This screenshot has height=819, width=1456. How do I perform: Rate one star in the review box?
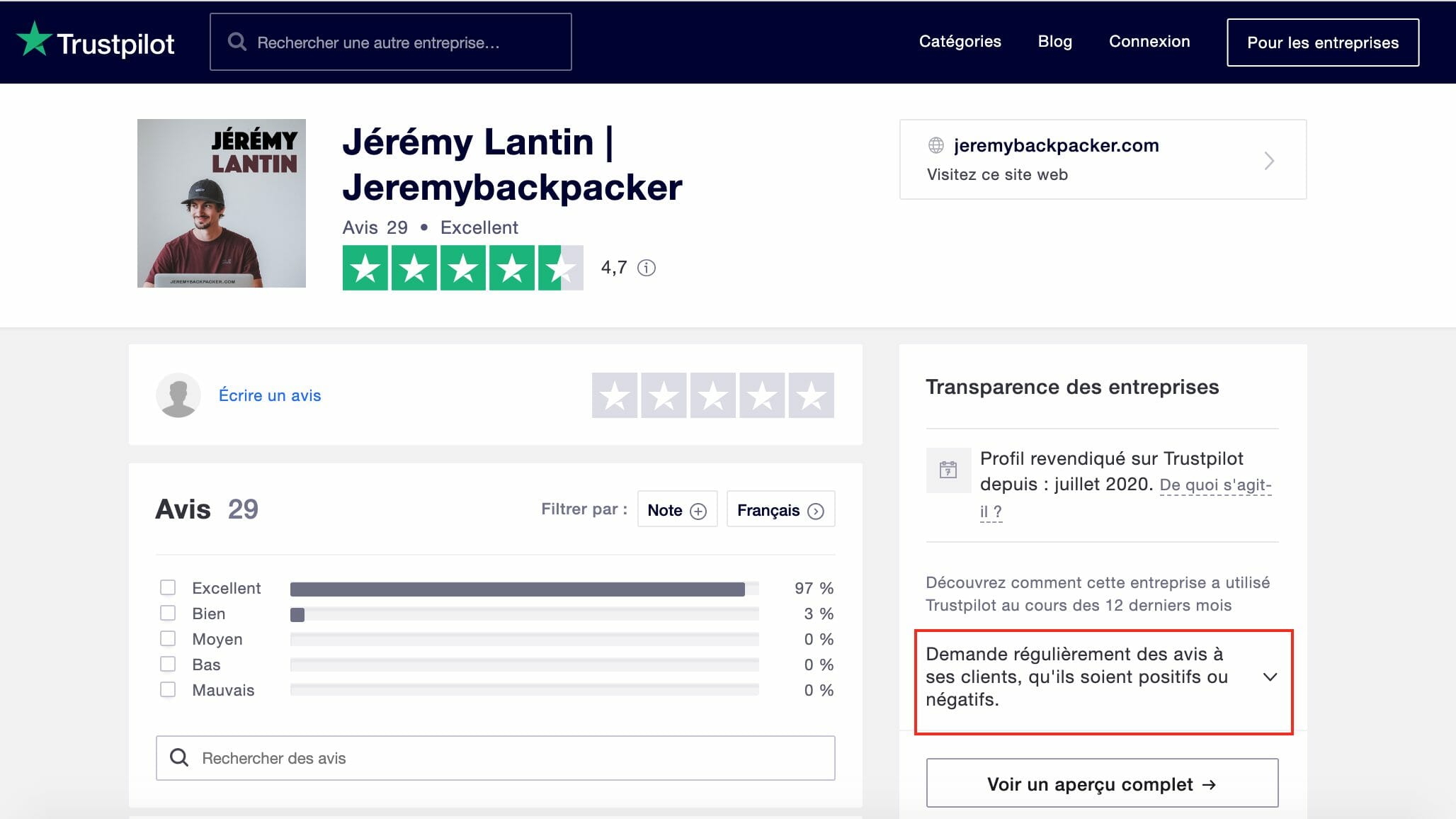tap(615, 395)
